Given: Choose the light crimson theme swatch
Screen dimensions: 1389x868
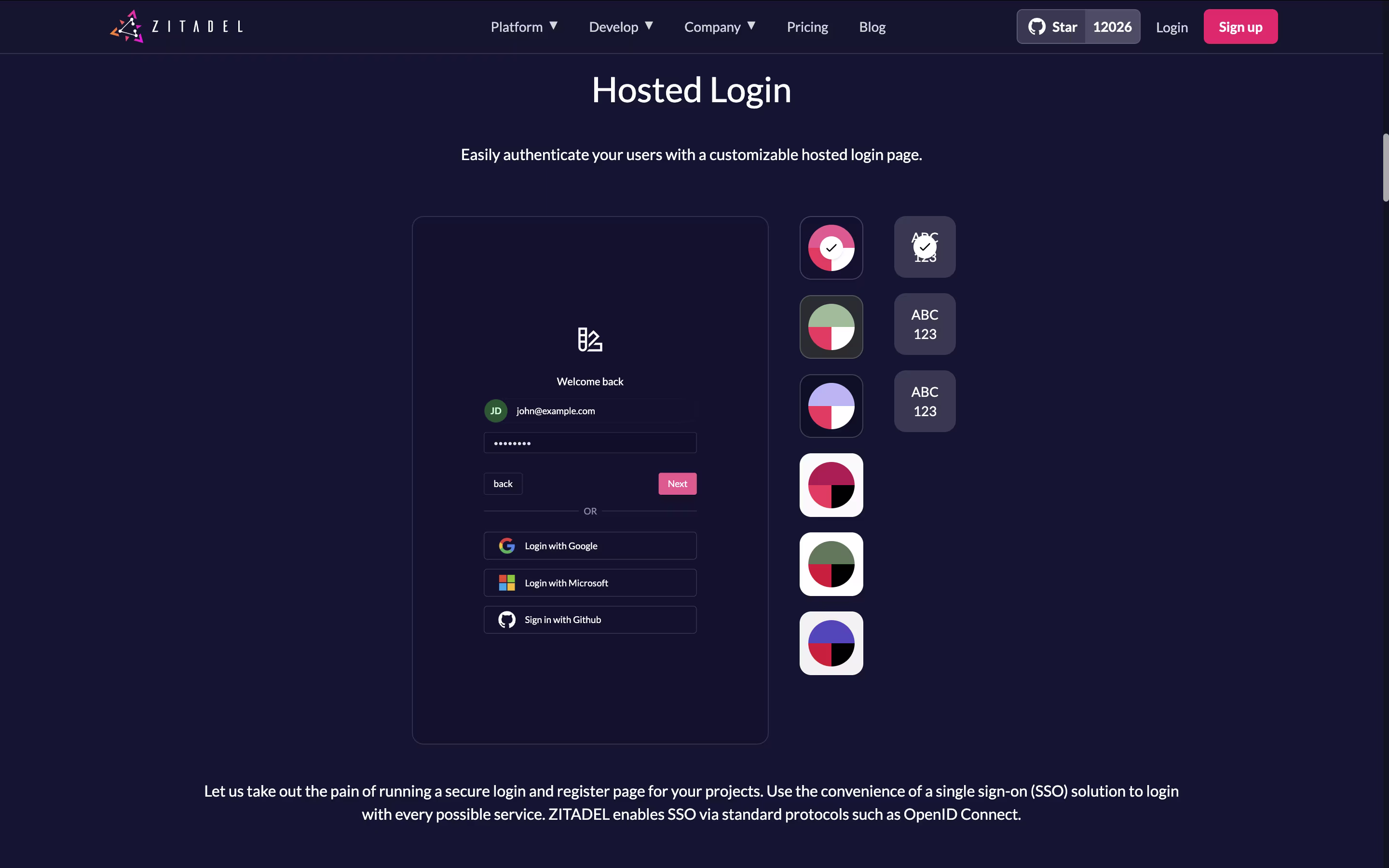Looking at the screenshot, I should click(831, 485).
